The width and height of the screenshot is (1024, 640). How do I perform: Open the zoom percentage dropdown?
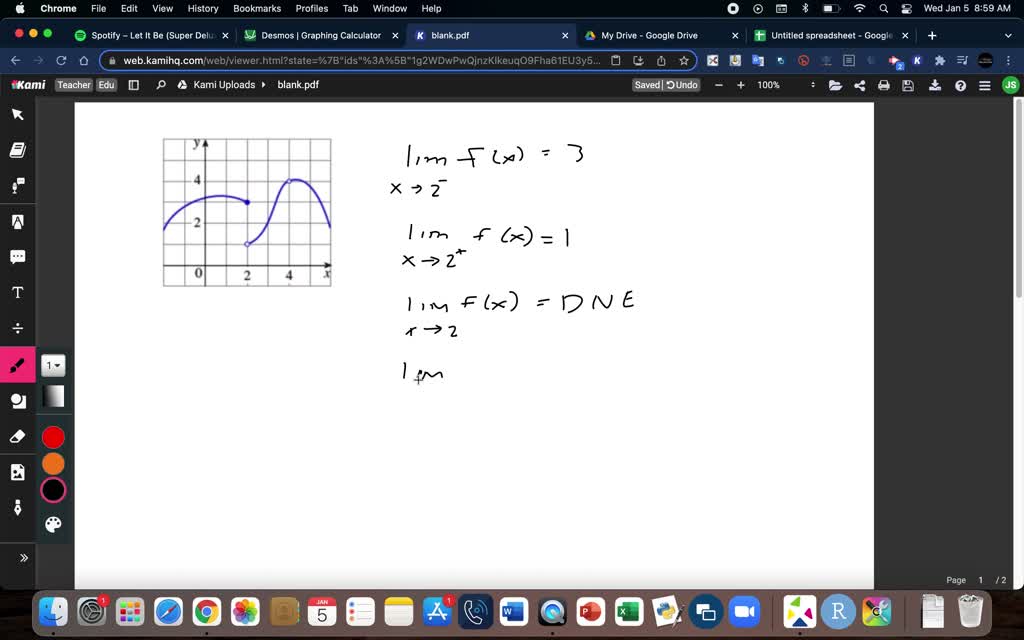click(x=768, y=85)
